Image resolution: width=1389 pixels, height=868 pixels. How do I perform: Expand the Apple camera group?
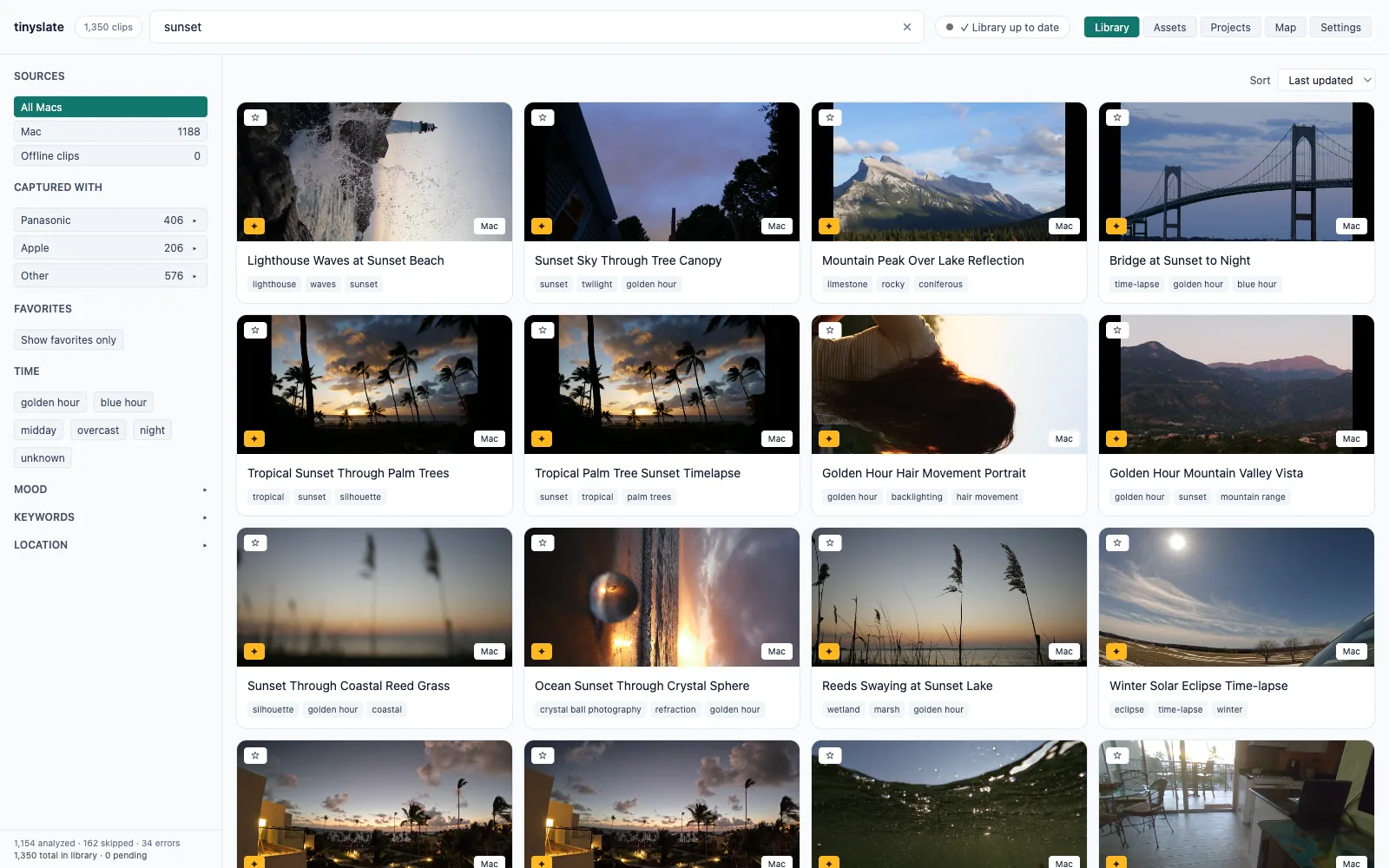click(110, 247)
